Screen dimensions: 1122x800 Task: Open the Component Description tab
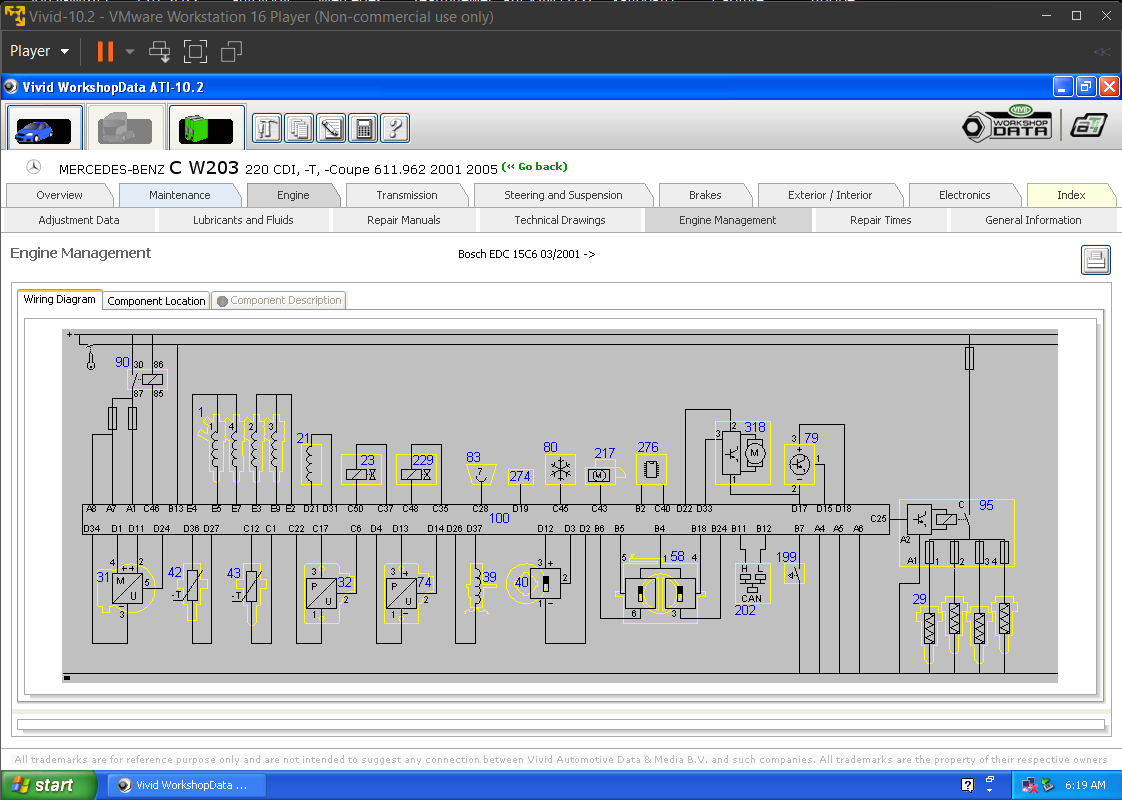[x=279, y=301]
